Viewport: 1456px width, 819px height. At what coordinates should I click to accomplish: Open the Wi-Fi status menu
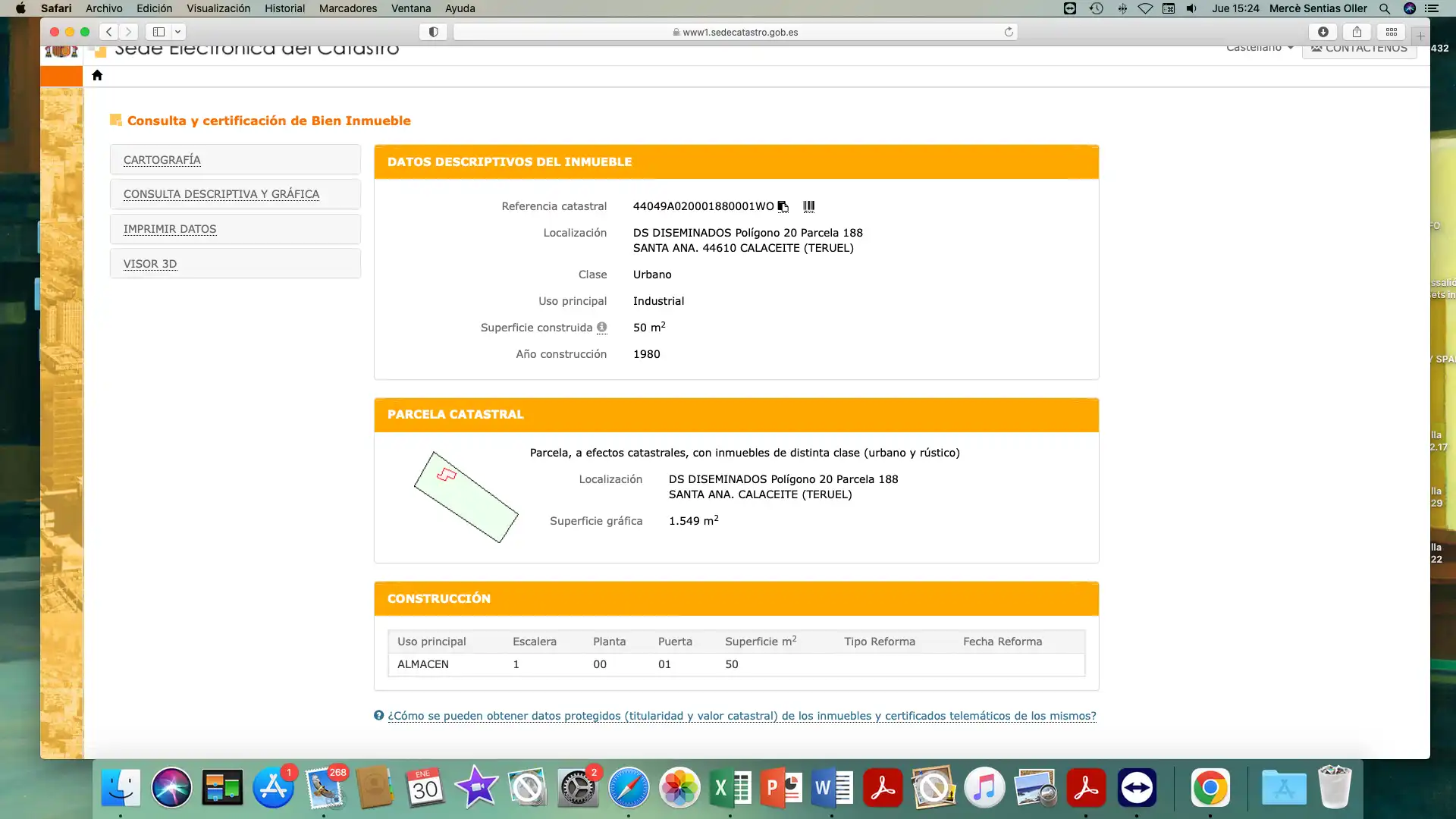(x=1145, y=8)
